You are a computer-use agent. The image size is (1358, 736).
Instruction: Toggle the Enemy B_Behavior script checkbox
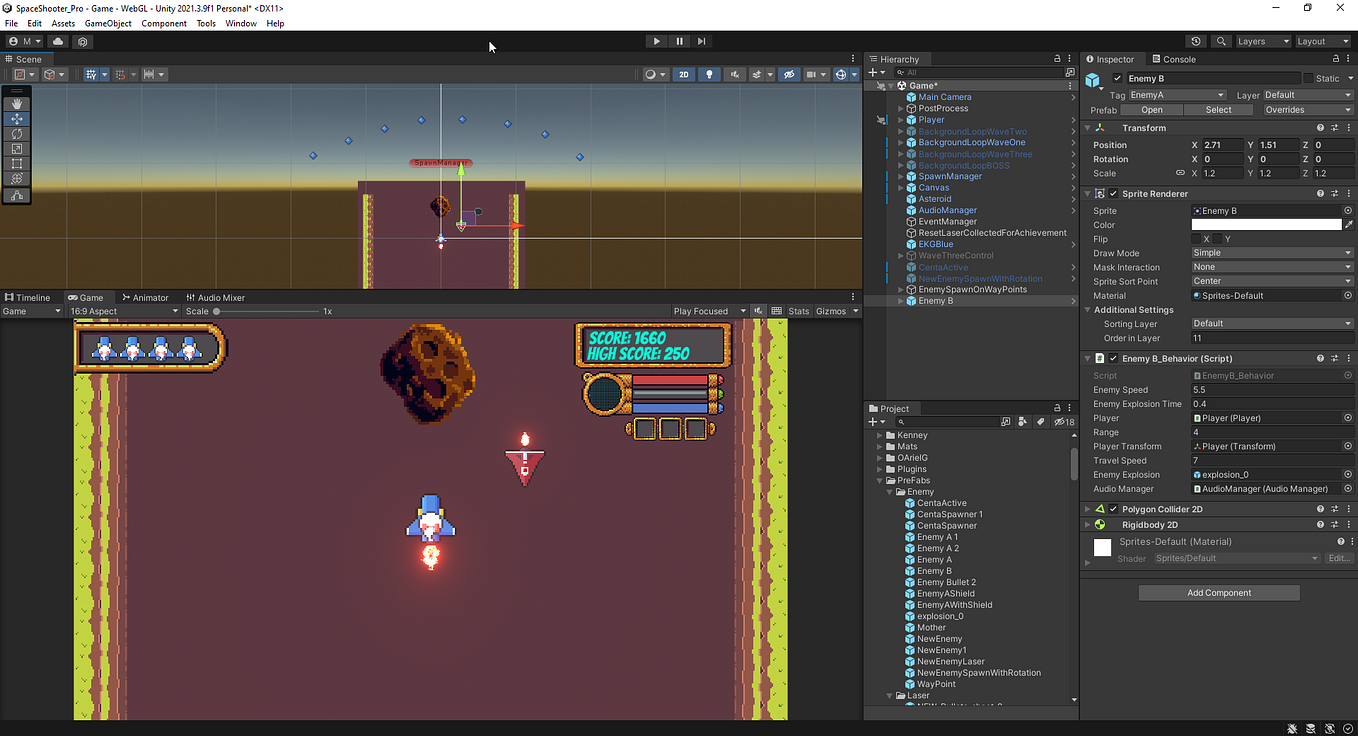(x=1113, y=358)
